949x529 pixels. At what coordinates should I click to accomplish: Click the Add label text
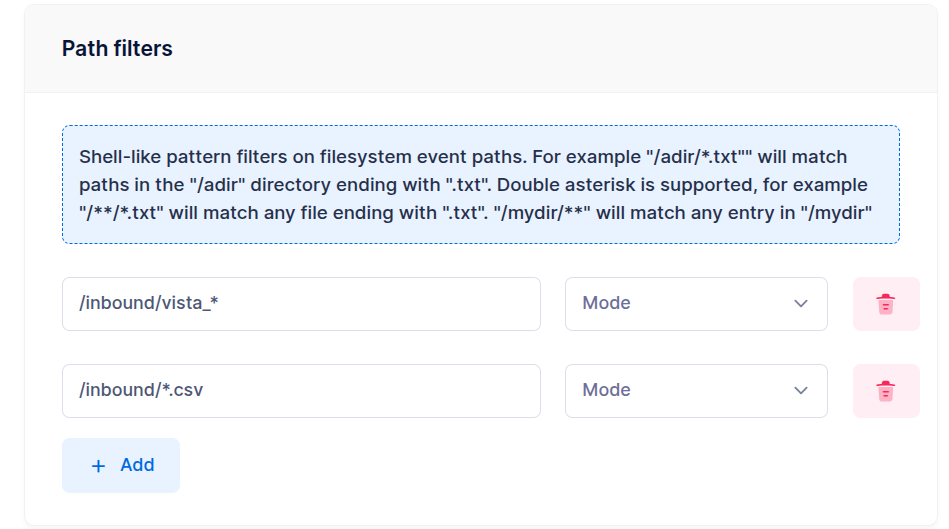(x=137, y=465)
